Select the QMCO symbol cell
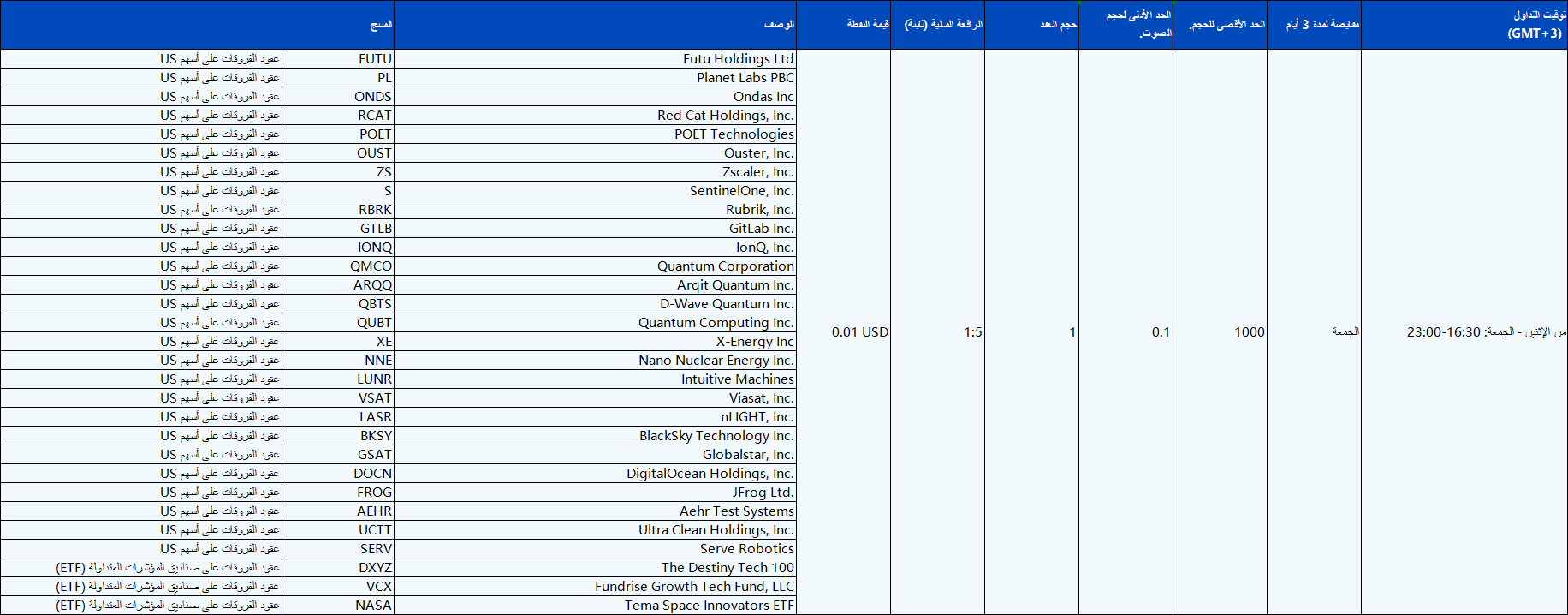 [x=338, y=266]
